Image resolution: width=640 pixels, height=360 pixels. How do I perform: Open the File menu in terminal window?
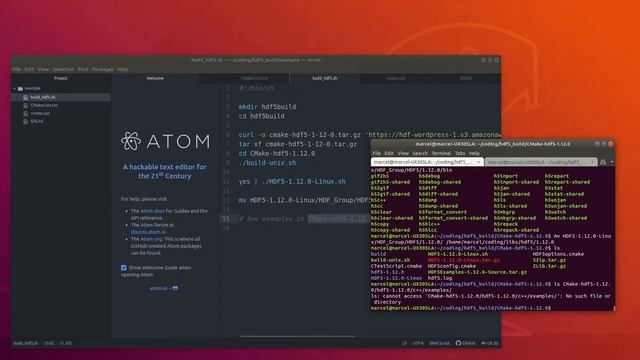(x=377, y=153)
